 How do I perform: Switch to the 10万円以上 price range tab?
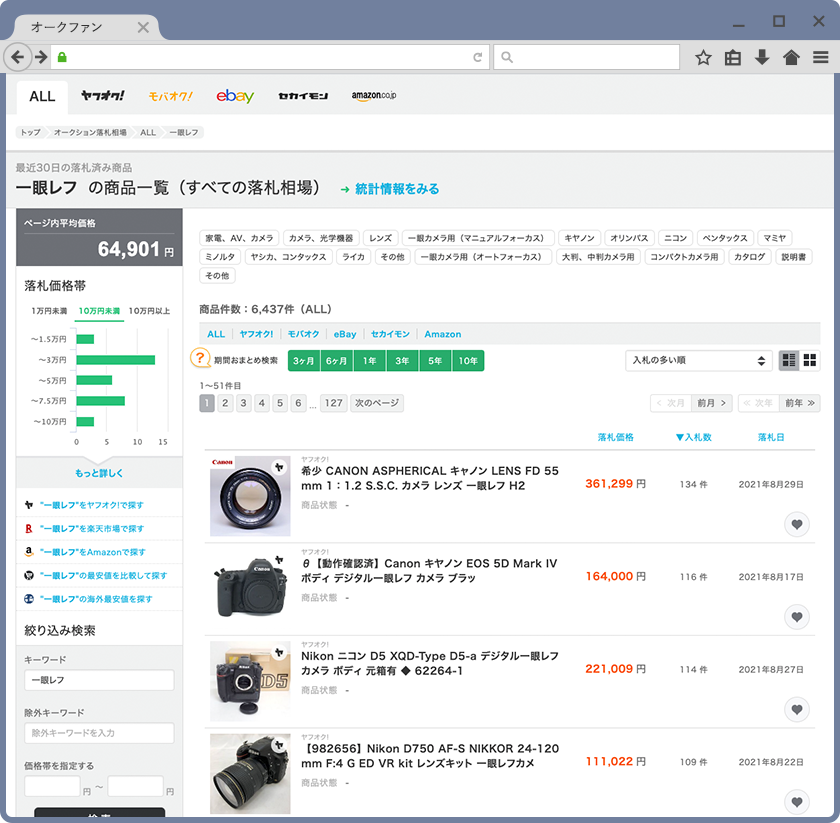click(149, 311)
